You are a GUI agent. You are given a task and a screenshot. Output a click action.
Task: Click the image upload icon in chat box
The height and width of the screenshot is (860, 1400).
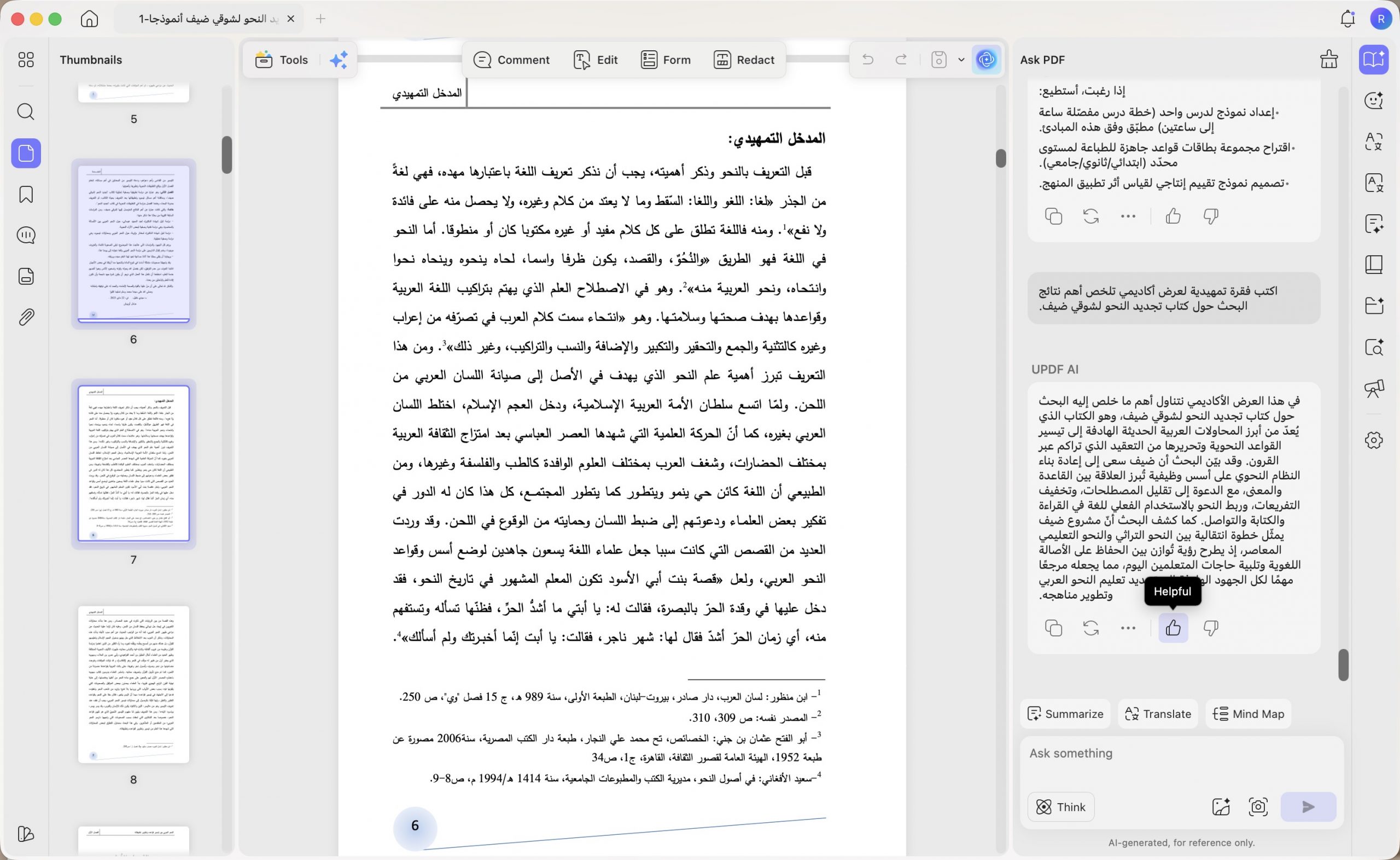(x=1221, y=806)
